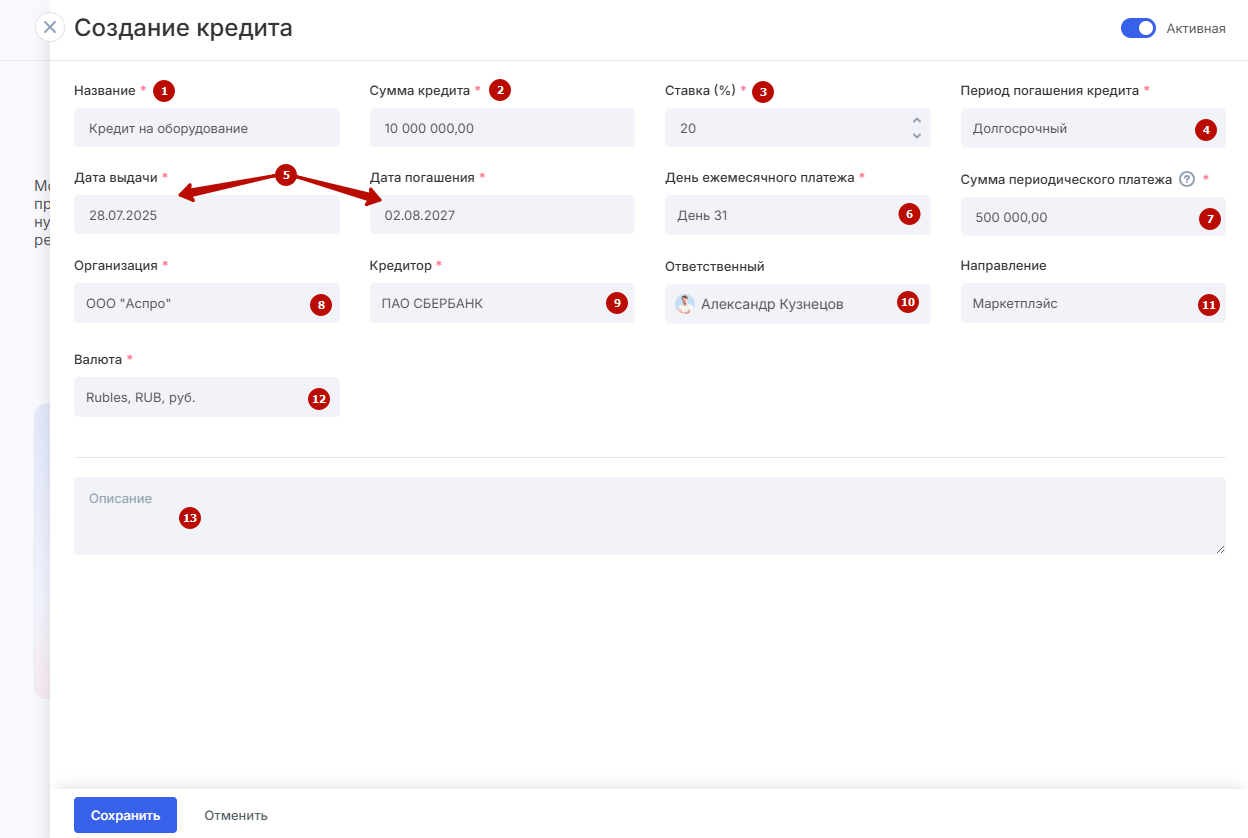Screen dimensions: 1248x838
Task: Click the Направление label
Action: tap(1004, 266)
